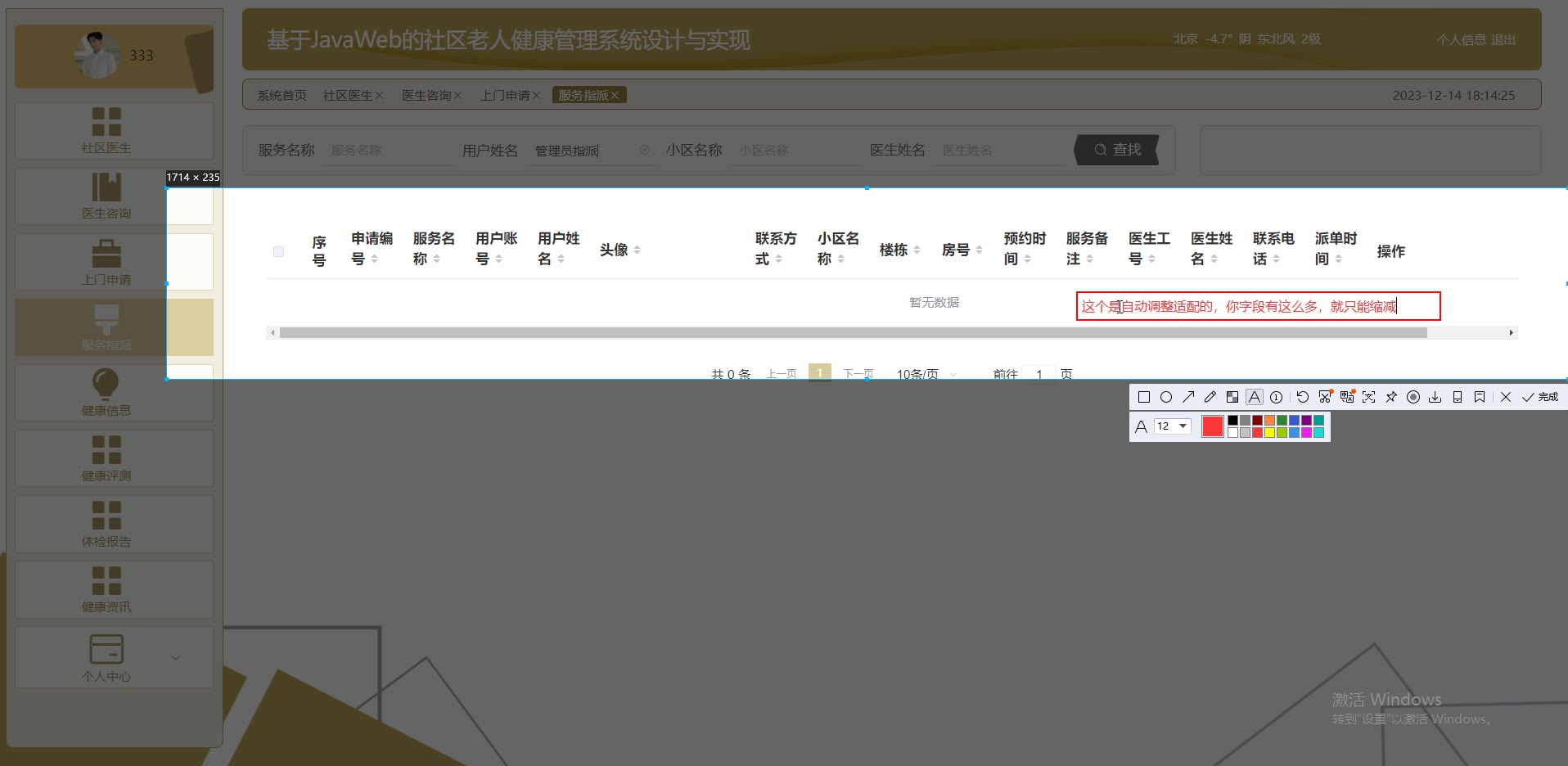The width and height of the screenshot is (1568, 766).
Task: Open 医生咨询 in the sidebar
Action: pyautogui.click(x=114, y=196)
